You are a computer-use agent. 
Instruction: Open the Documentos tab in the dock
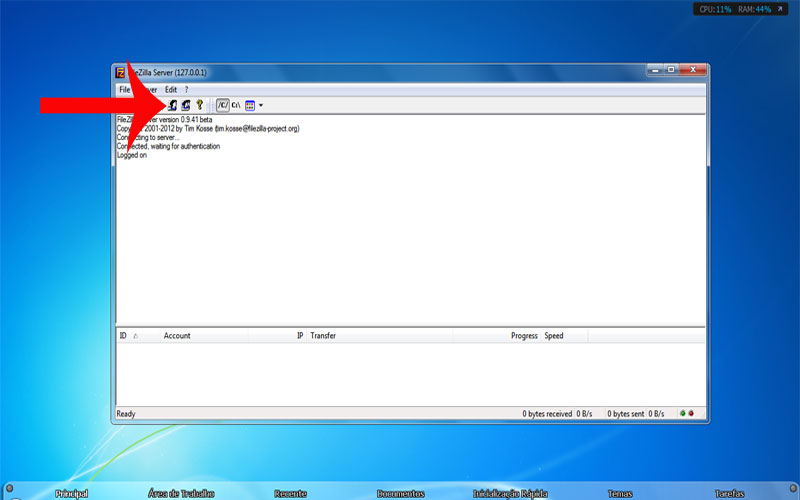click(x=401, y=493)
